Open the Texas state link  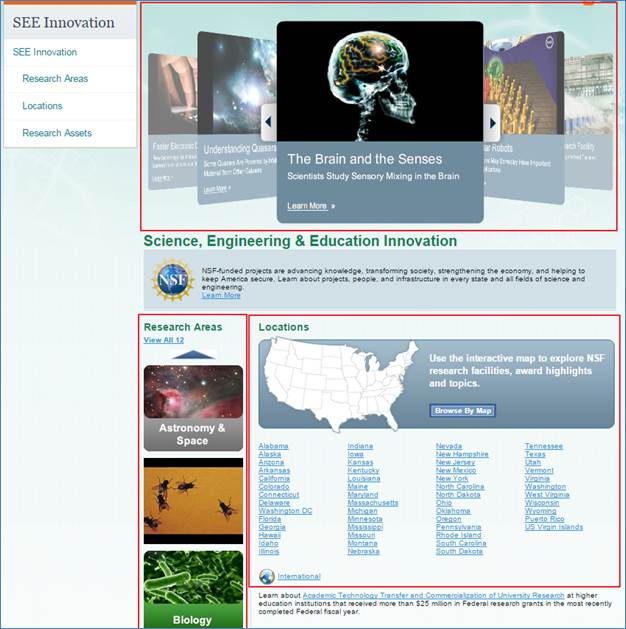pyautogui.click(x=535, y=454)
